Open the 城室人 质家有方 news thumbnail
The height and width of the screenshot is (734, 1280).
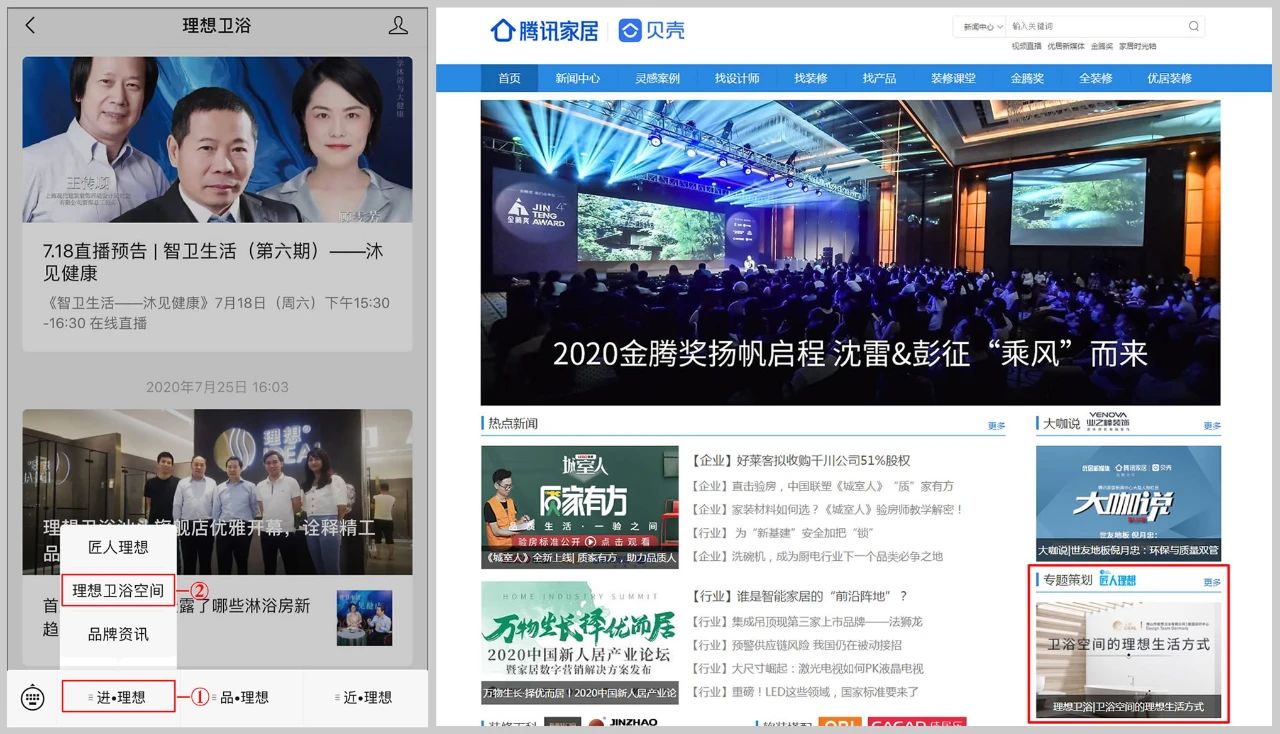pos(580,507)
